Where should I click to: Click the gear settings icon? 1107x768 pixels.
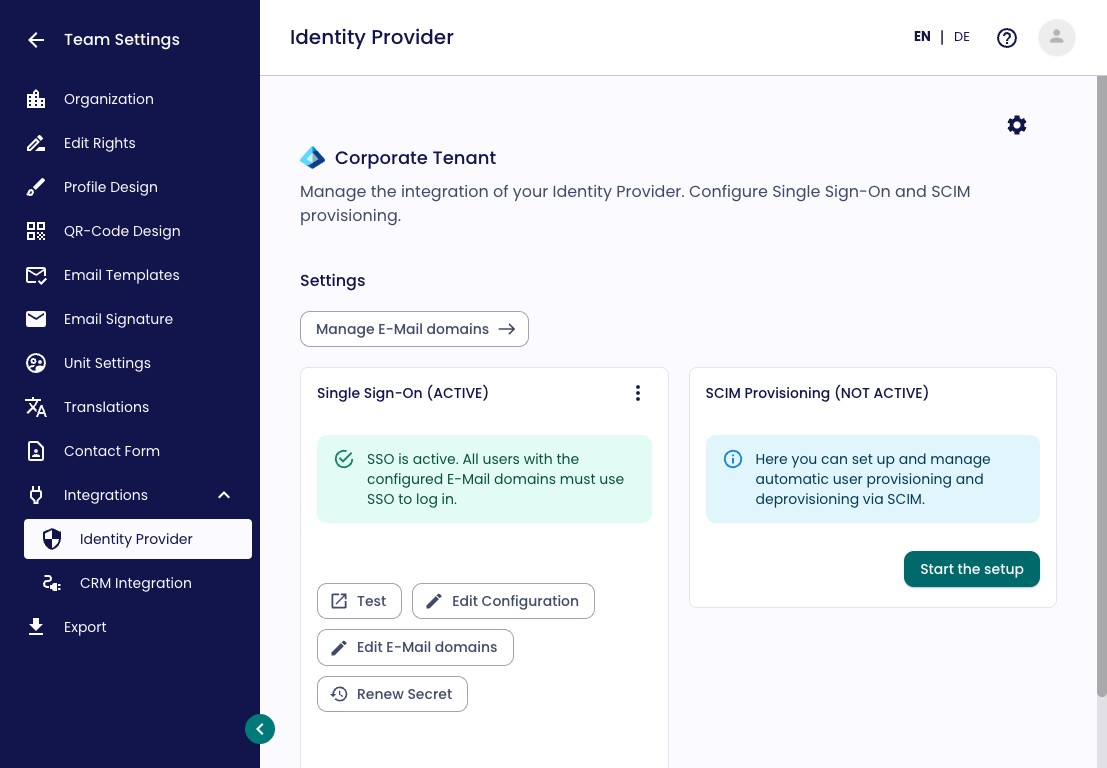(1017, 125)
